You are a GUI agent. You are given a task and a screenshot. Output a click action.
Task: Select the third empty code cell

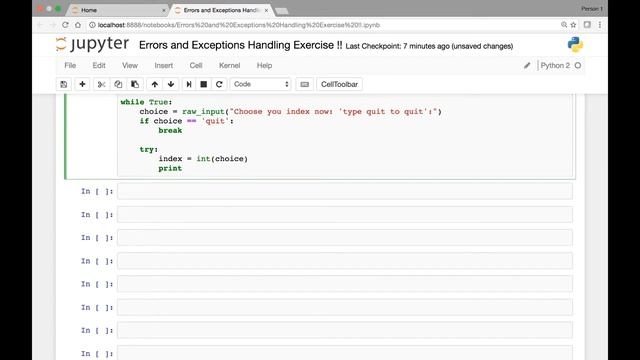(x=345, y=238)
